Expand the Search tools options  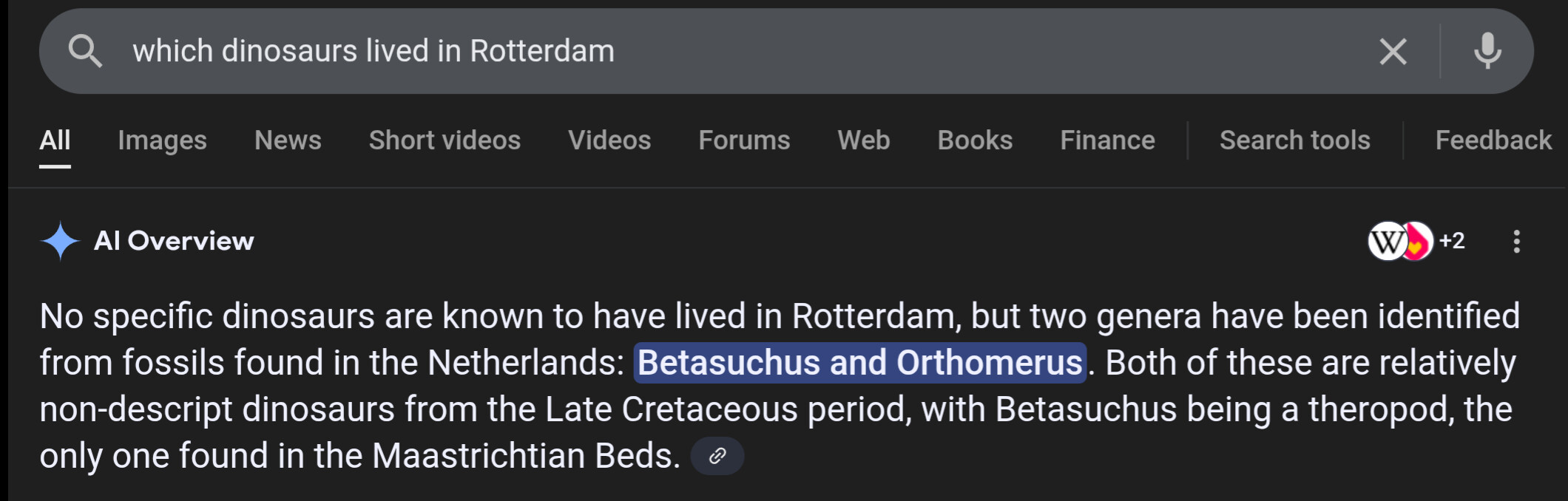[x=1294, y=140]
